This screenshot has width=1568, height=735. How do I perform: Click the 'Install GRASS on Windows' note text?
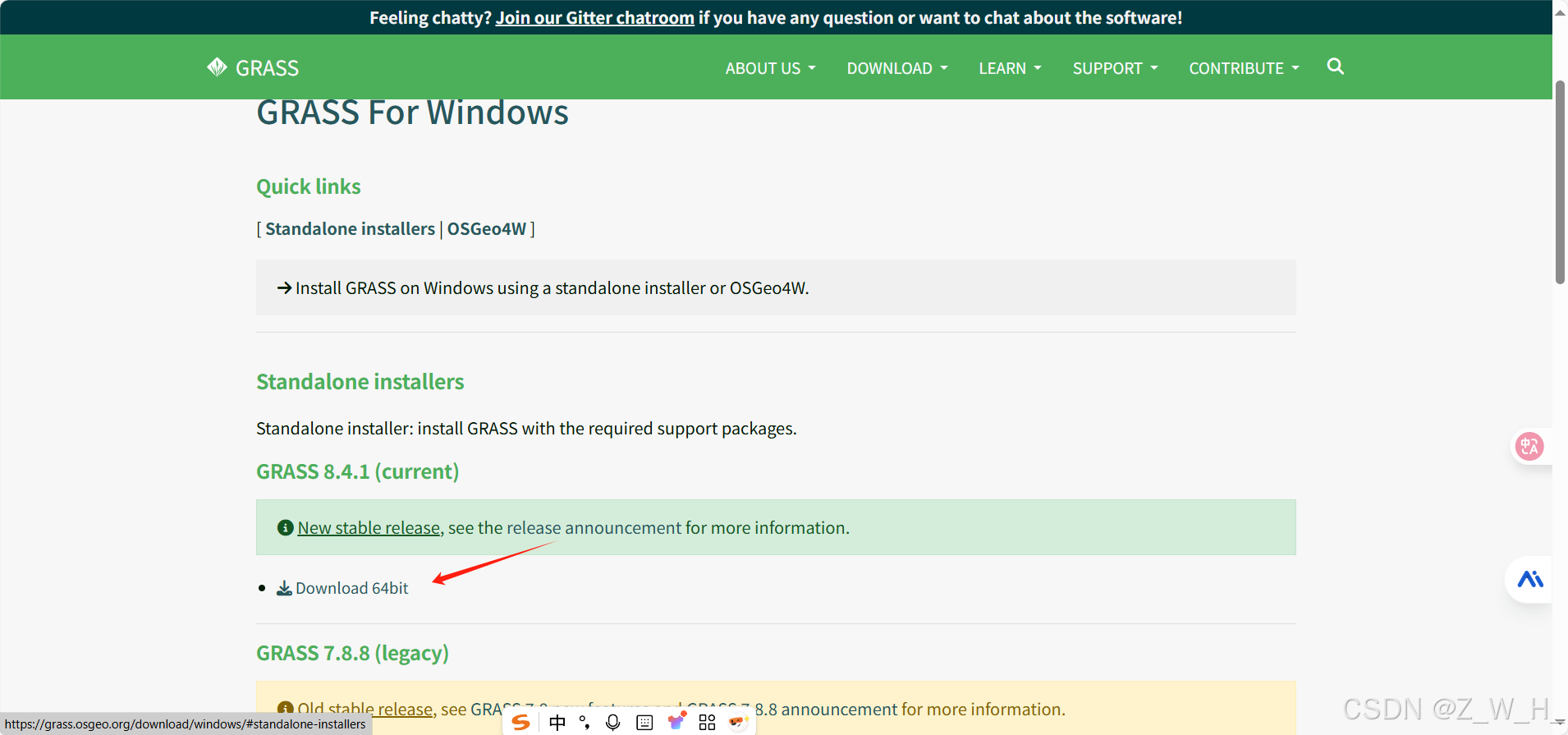coord(552,288)
